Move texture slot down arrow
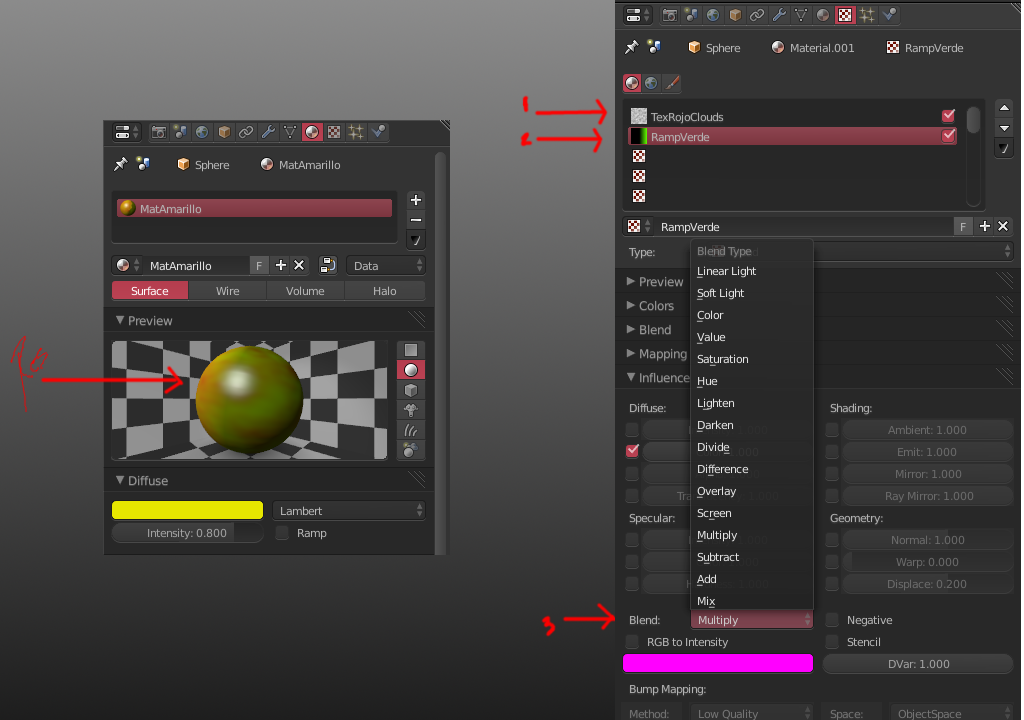 click(x=1004, y=128)
